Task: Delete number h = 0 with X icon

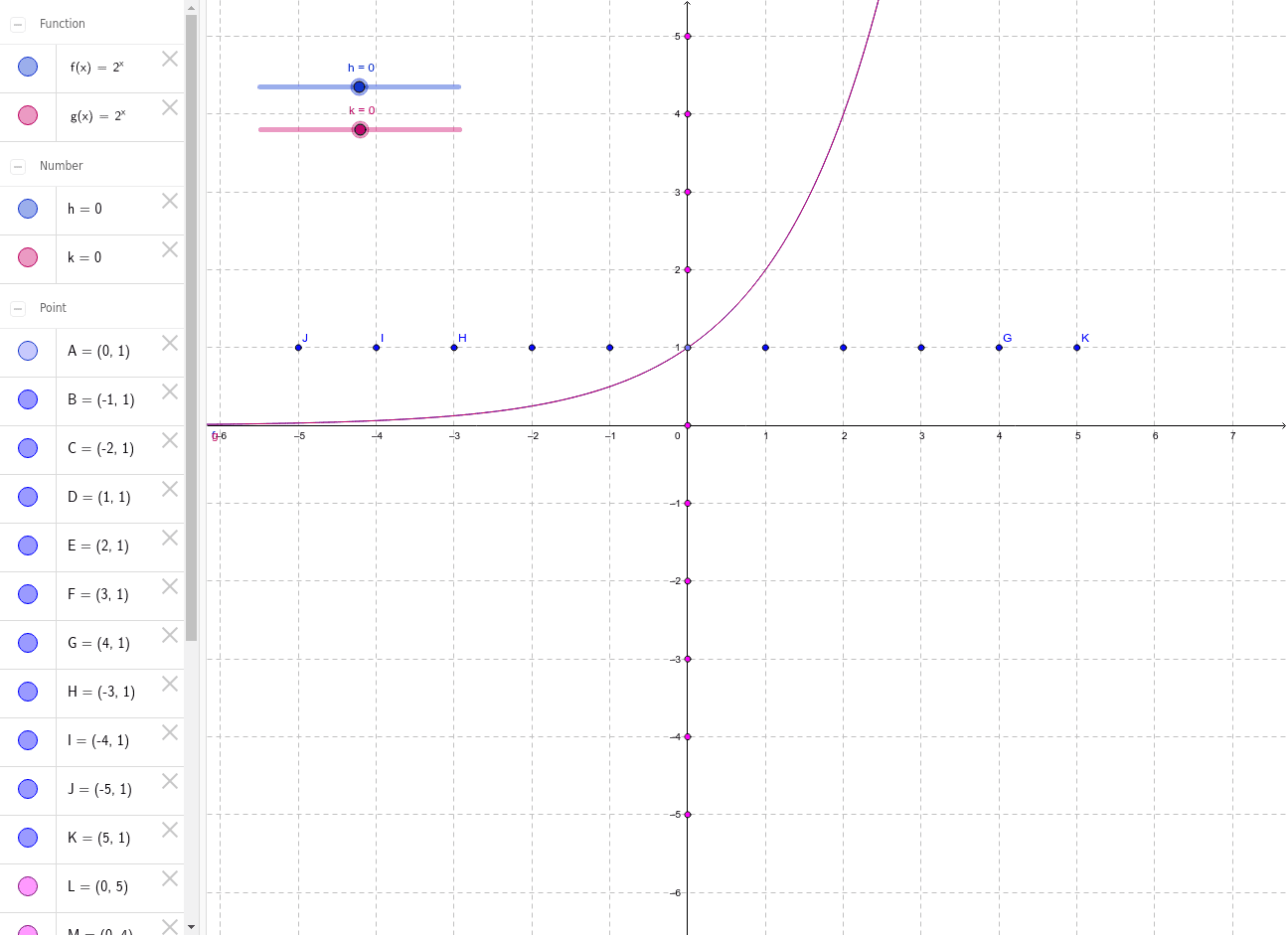Action: [170, 201]
